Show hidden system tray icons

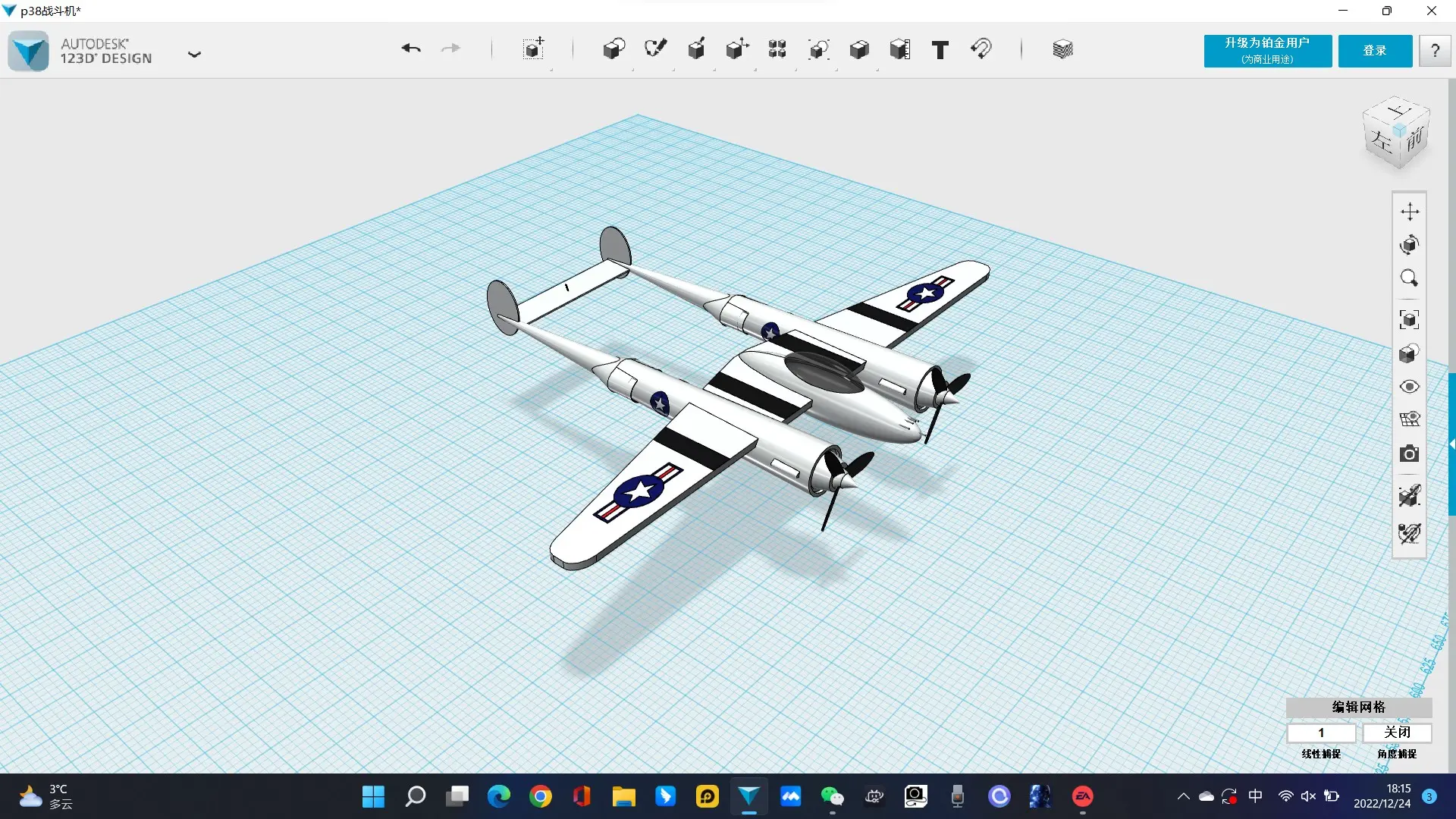1183,796
